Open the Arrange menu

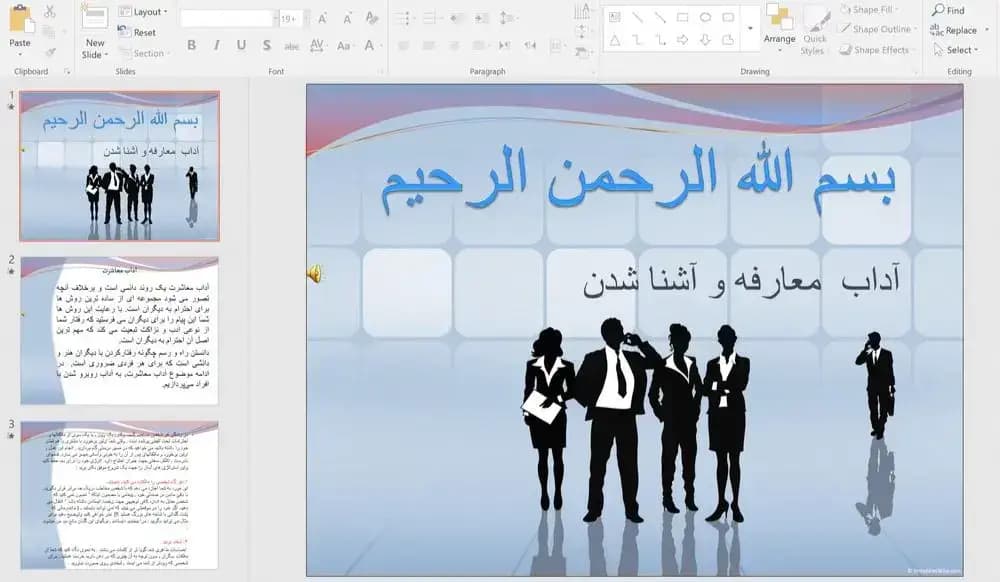click(x=779, y=27)
